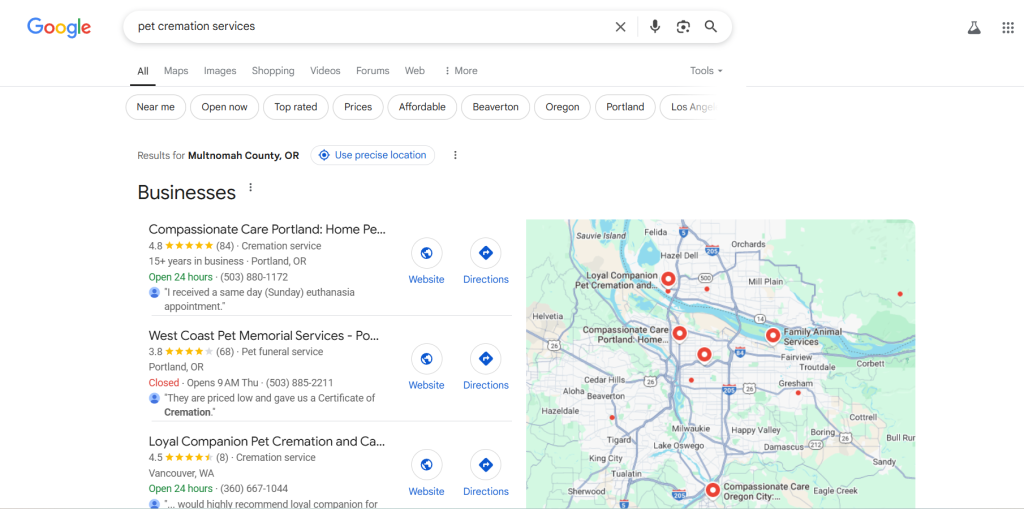Click the (360) 667-1044 phone number
The height and width of the screenshot is (509, 1024).
pos(254,489)
